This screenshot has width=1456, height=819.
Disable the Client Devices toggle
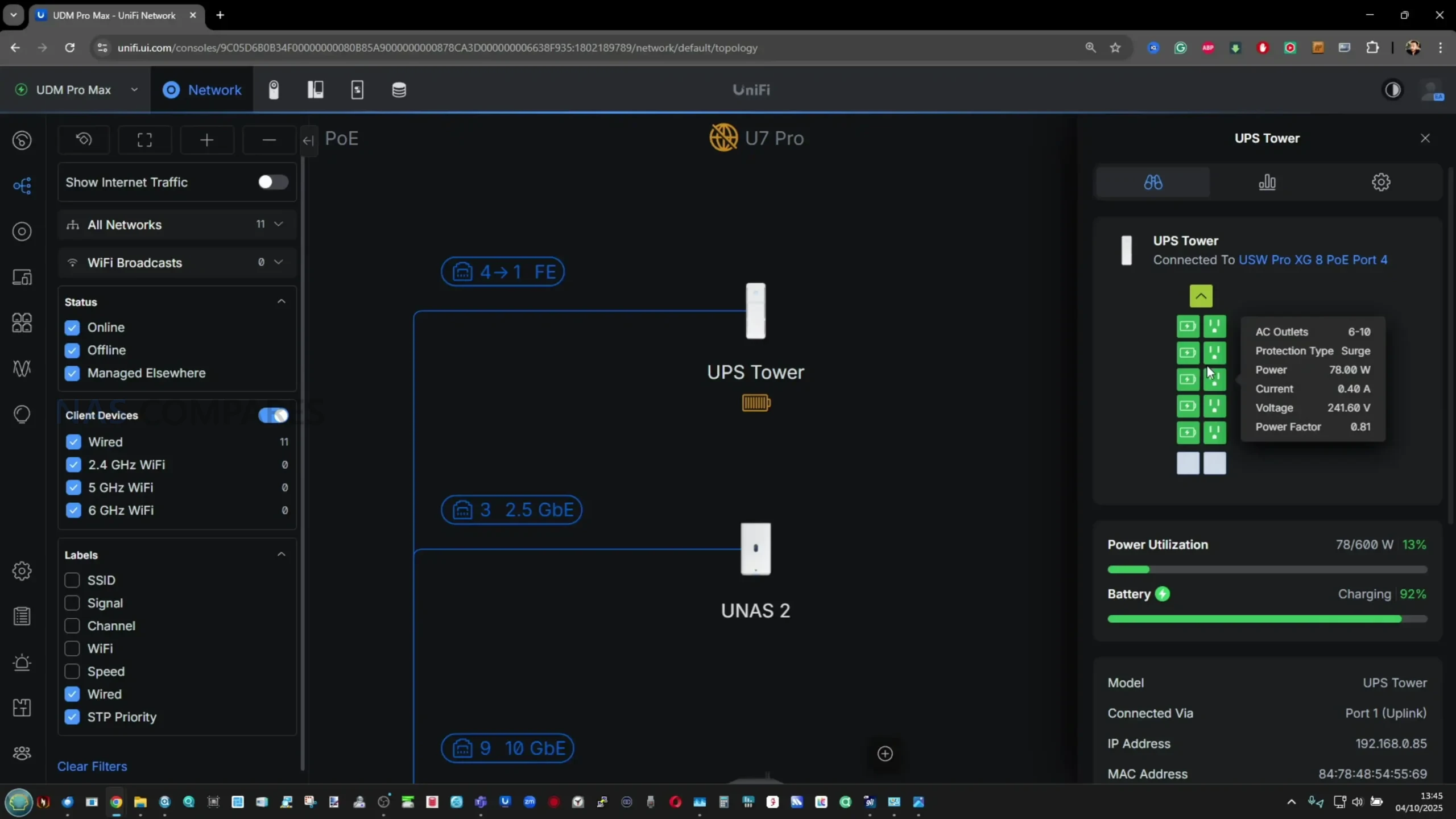pyautogui.click(x=273, y=415)
